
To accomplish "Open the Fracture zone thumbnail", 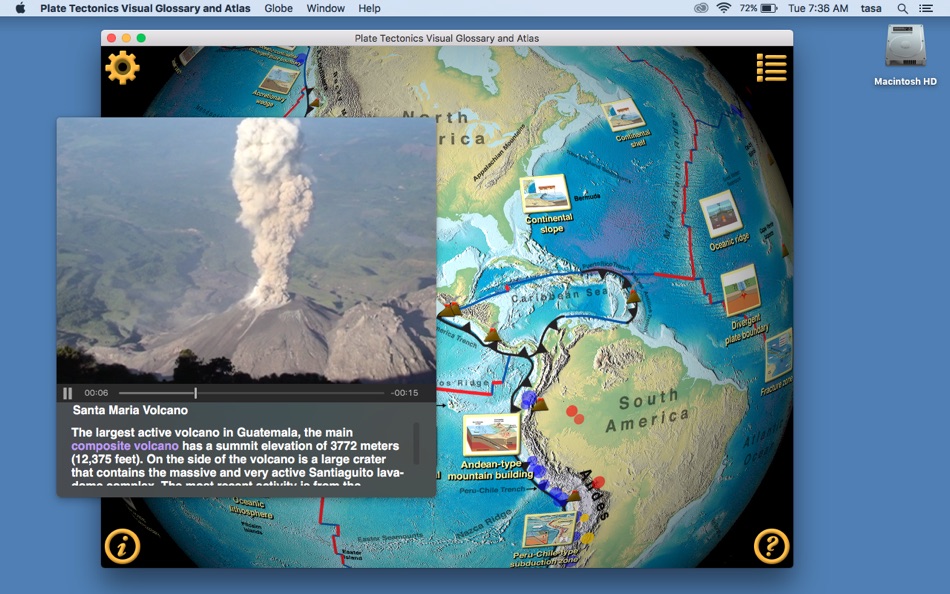I will tap(779, 355).
